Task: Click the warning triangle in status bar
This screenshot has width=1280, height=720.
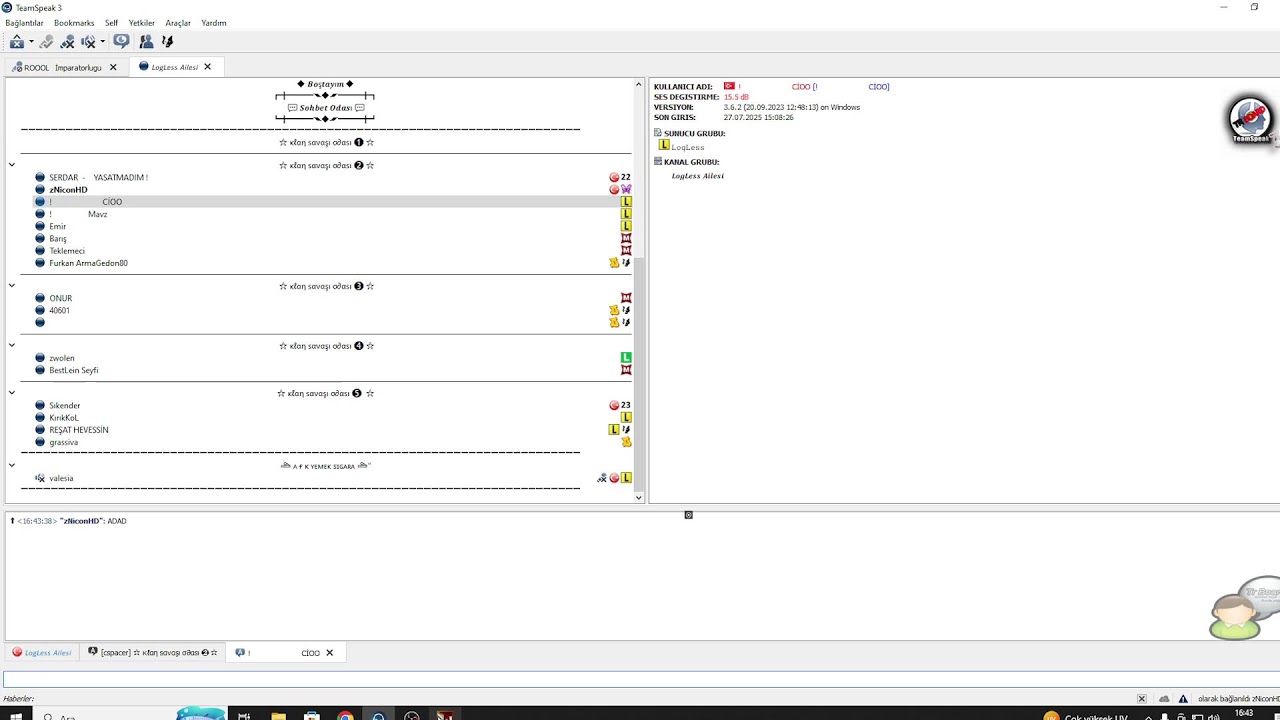Action: coord(1184,699)
